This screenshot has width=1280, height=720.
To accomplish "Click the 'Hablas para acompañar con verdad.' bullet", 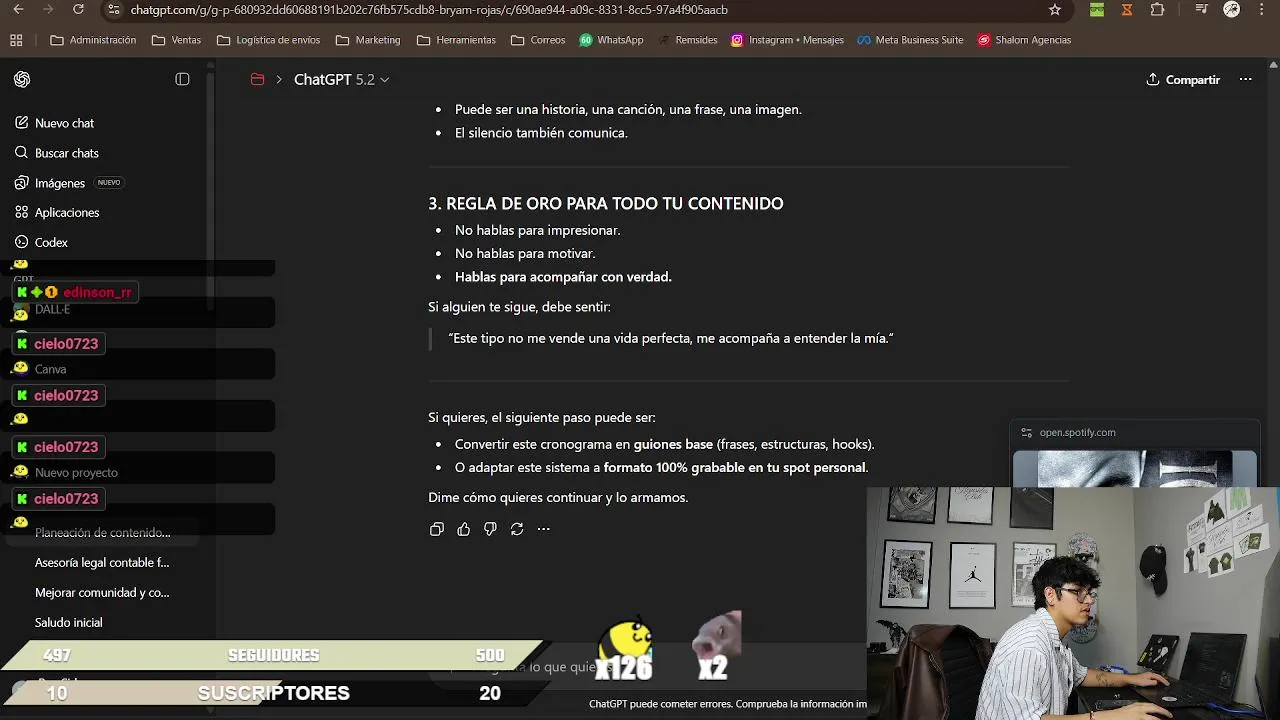I will [x=563, y=277].
